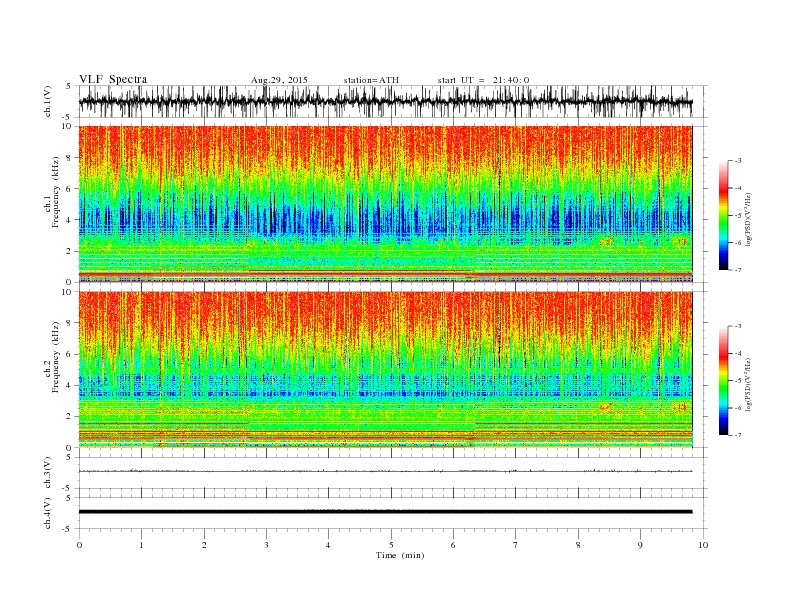Click the ch.3 voltage trace line
Screen dimensions: 792x612
[x=385, y=471]
